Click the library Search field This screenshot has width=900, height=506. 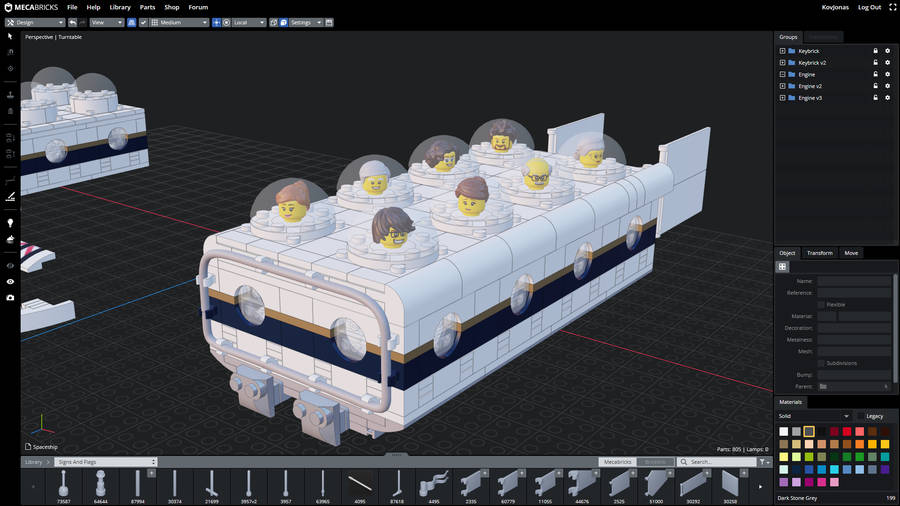(x=717, y=462)
